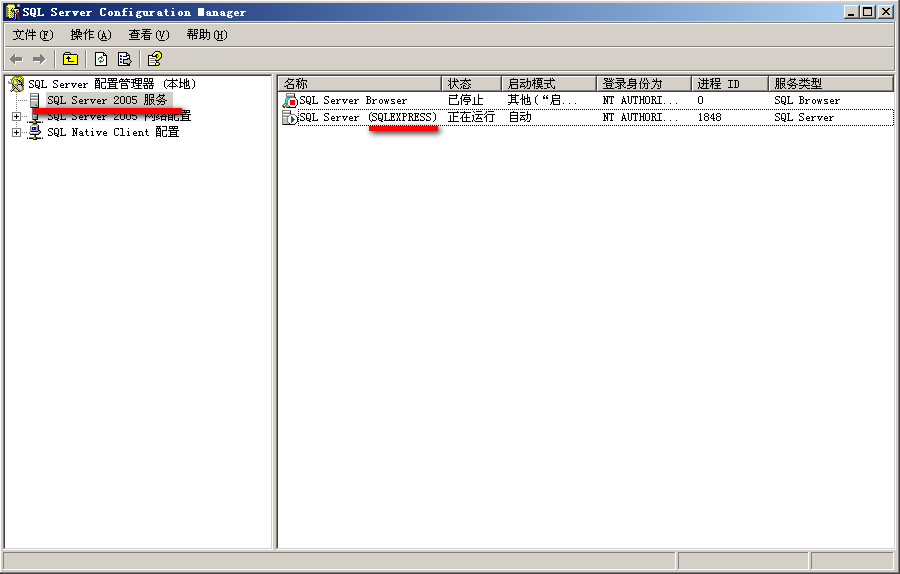Click the Export List toolbar icon
Viewport: 900px width, 574px height.
click(125, 59)
